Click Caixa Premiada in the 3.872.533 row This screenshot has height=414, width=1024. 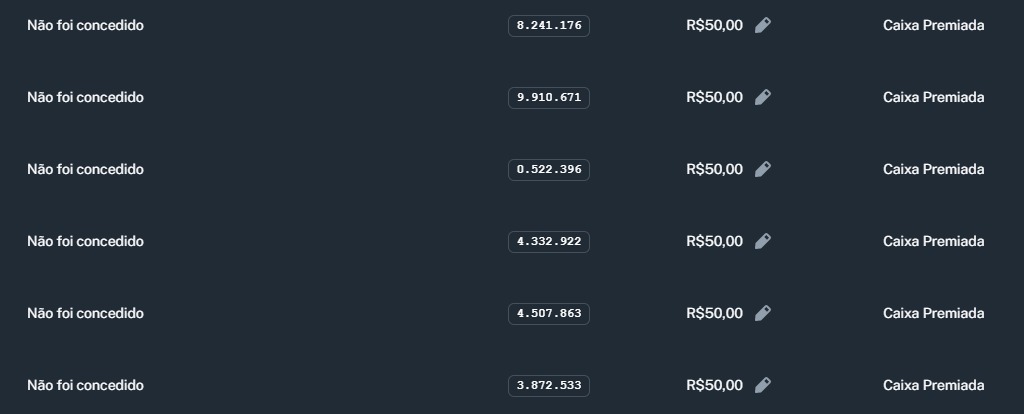(933, 386)
